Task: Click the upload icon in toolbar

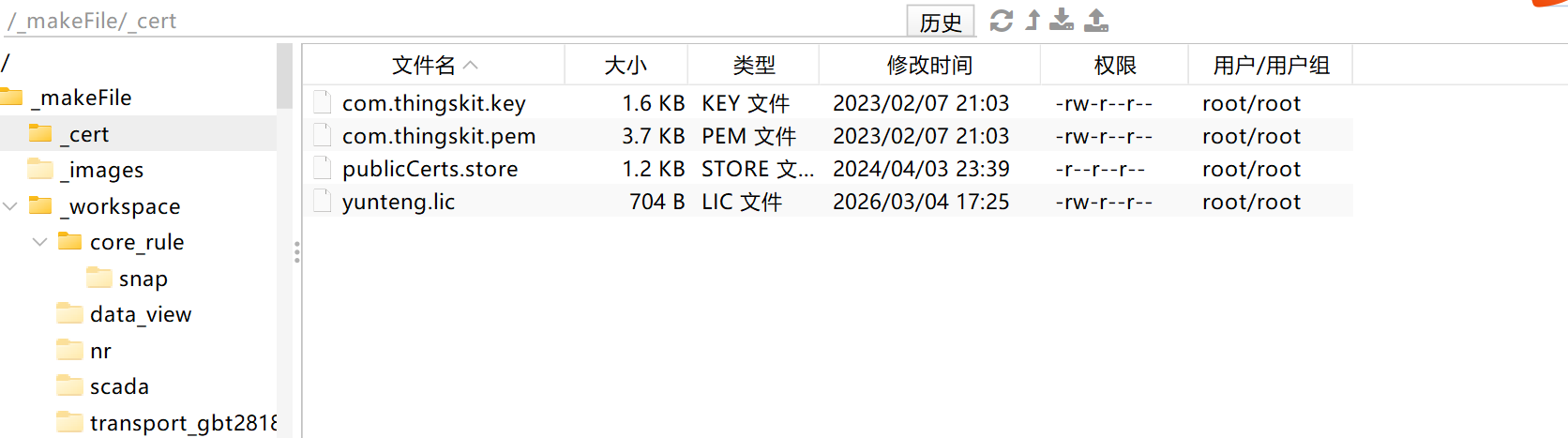Action: tap(1096, 21)
